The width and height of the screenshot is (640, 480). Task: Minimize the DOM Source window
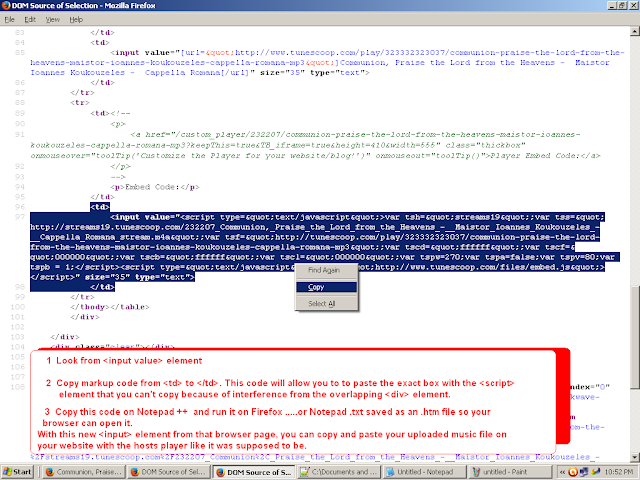[612, 5]
